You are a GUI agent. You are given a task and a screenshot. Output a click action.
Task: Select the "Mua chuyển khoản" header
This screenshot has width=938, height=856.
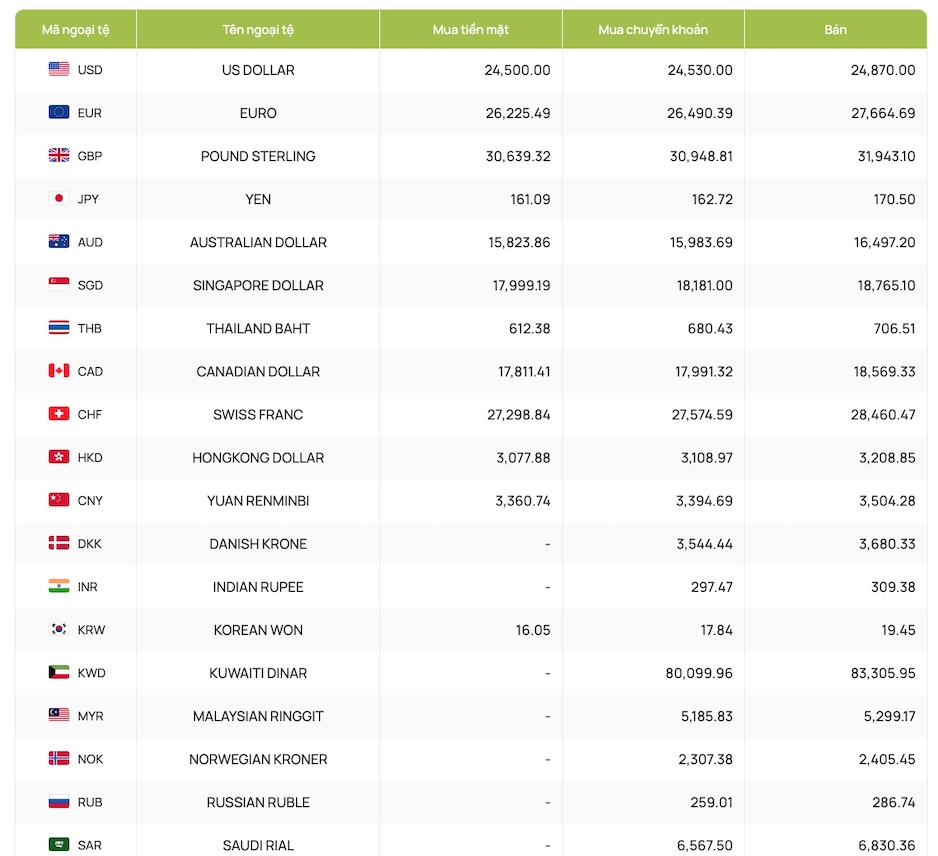[x=653, y=30]
